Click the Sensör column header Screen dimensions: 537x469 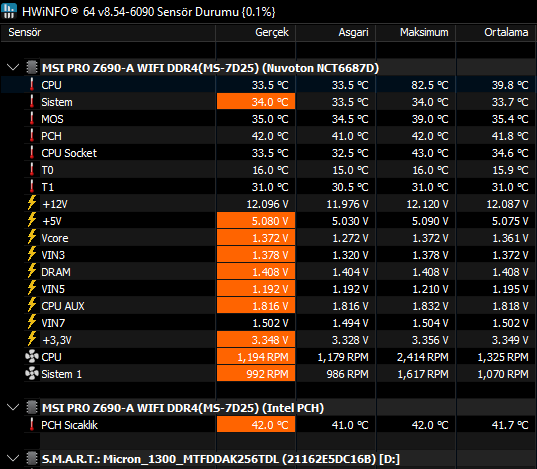108,33
